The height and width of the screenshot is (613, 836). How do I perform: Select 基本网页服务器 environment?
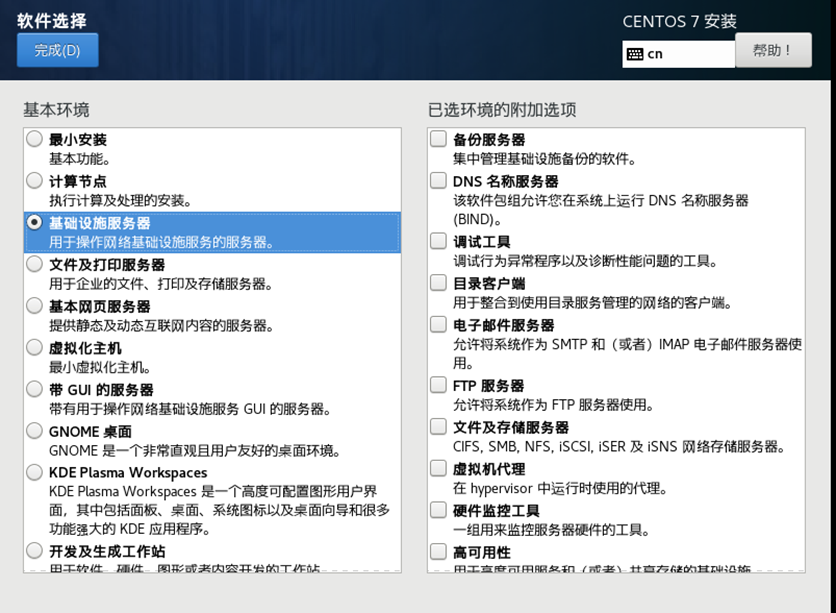pyautogui.click(x=35, y=305)
